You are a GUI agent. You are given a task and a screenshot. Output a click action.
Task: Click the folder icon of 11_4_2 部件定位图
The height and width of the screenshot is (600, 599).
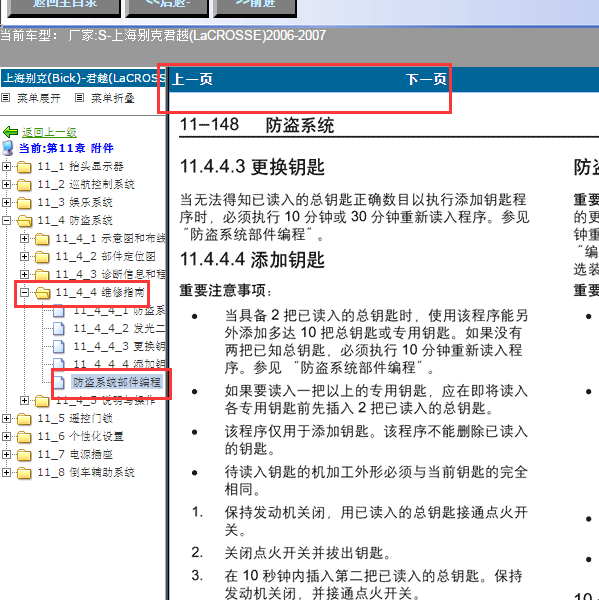42,257
